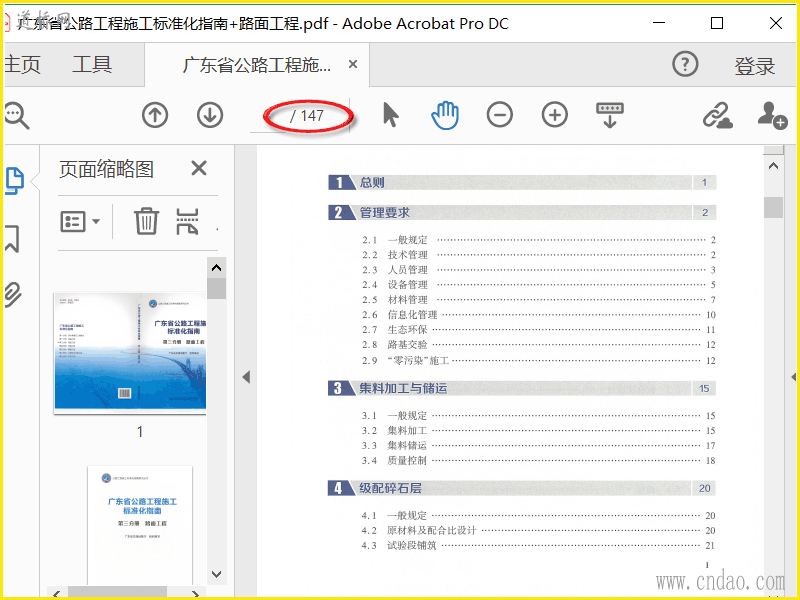800x600 pixels.
Task: Delete selected page with trash icon
Action: [x=146, y=221]
